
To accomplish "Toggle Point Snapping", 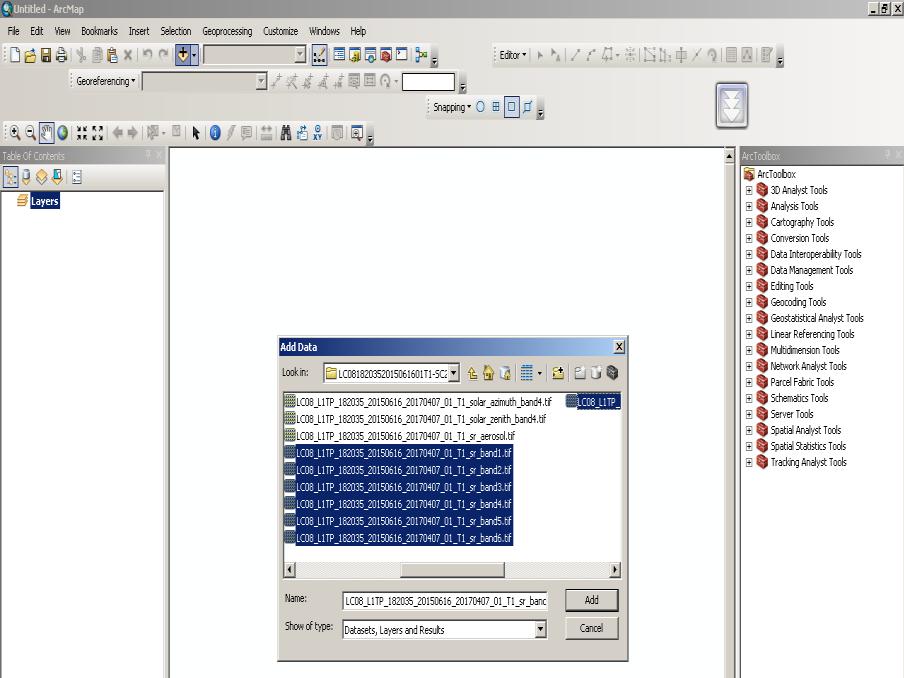I will [x=480, y=107].
